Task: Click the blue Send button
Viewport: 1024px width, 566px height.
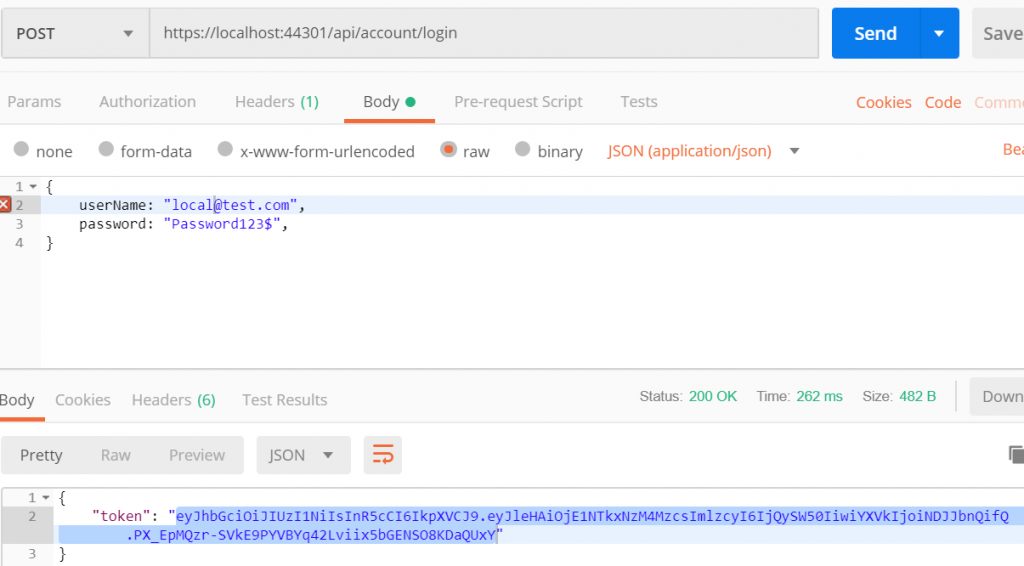Action: click(x=875, y=33)
